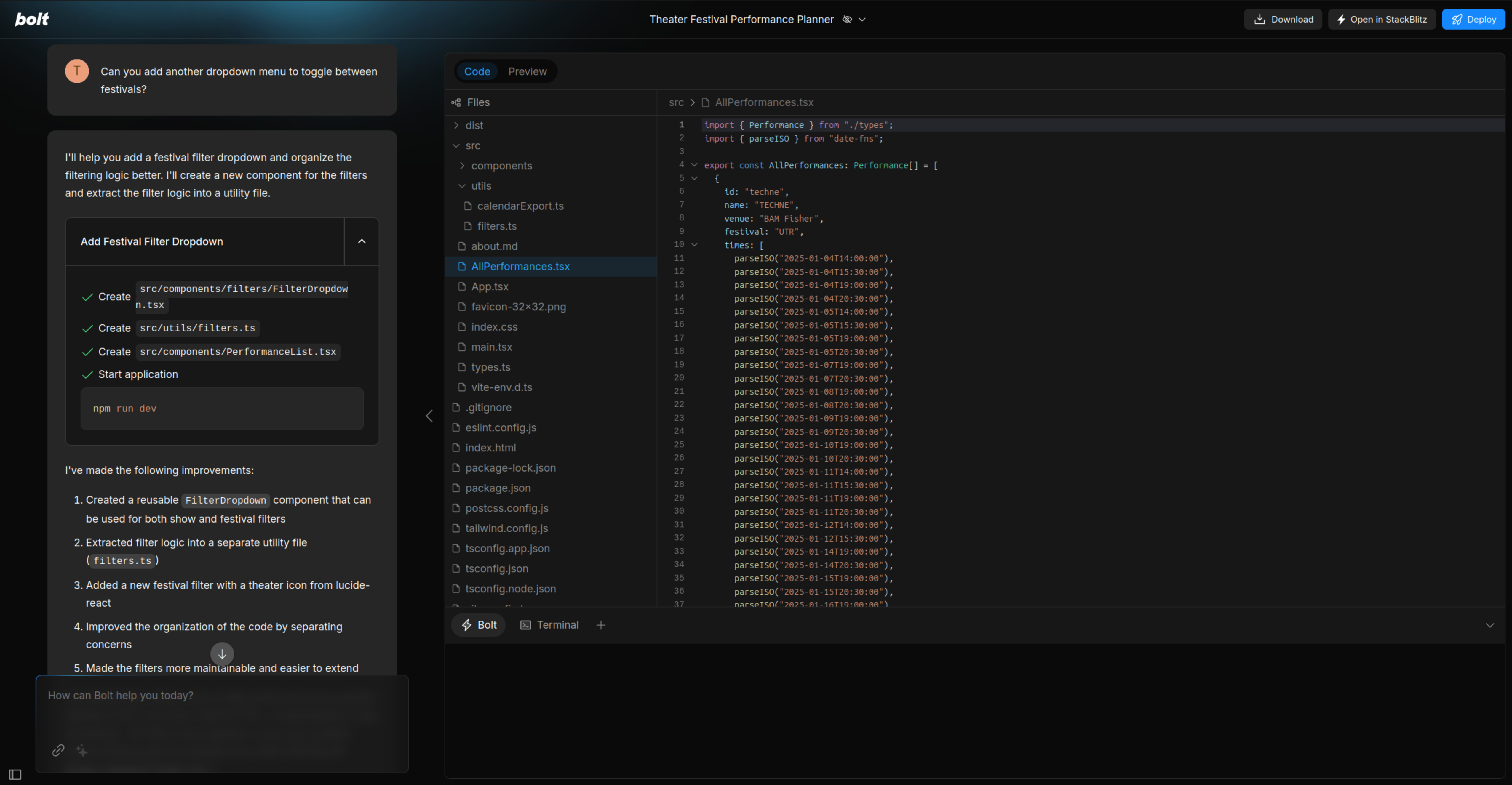Open tsconfig.node.json file

coord(551,589)
